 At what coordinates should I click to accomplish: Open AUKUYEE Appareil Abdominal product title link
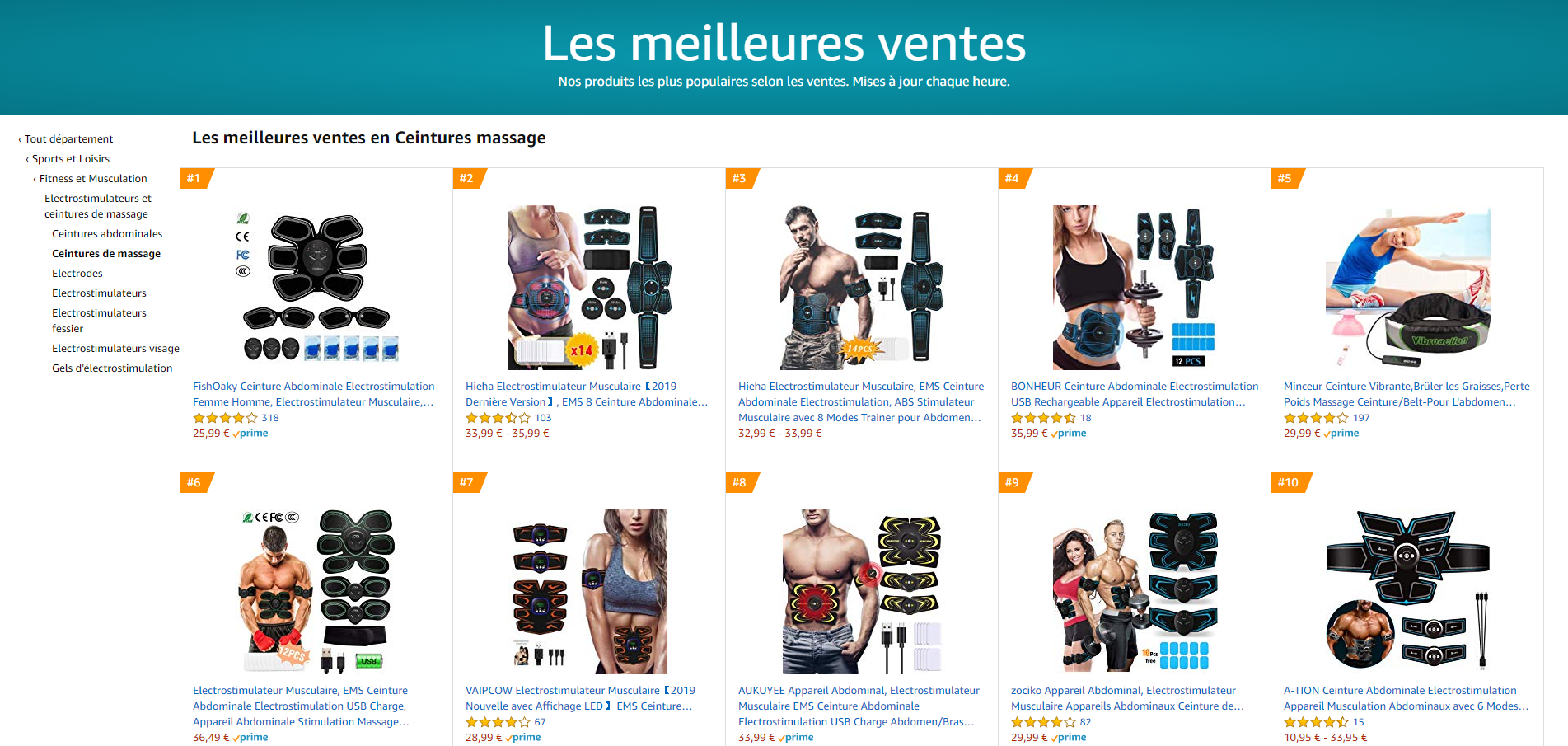click(859, 706)
